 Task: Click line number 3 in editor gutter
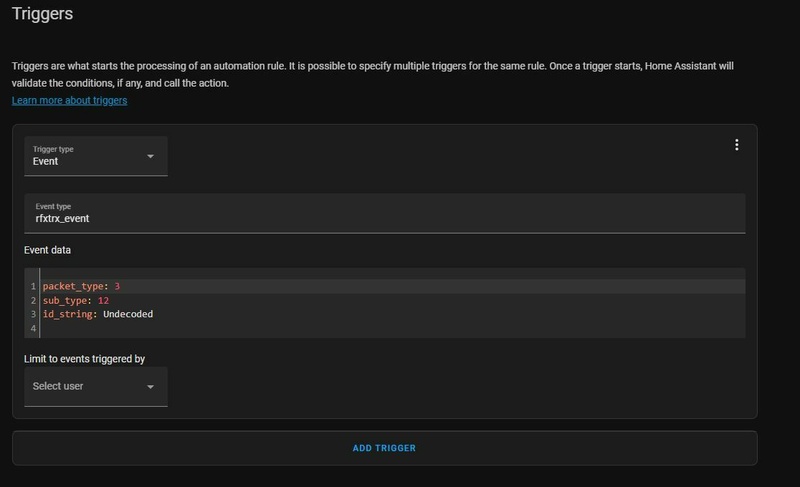coord(33,314)
